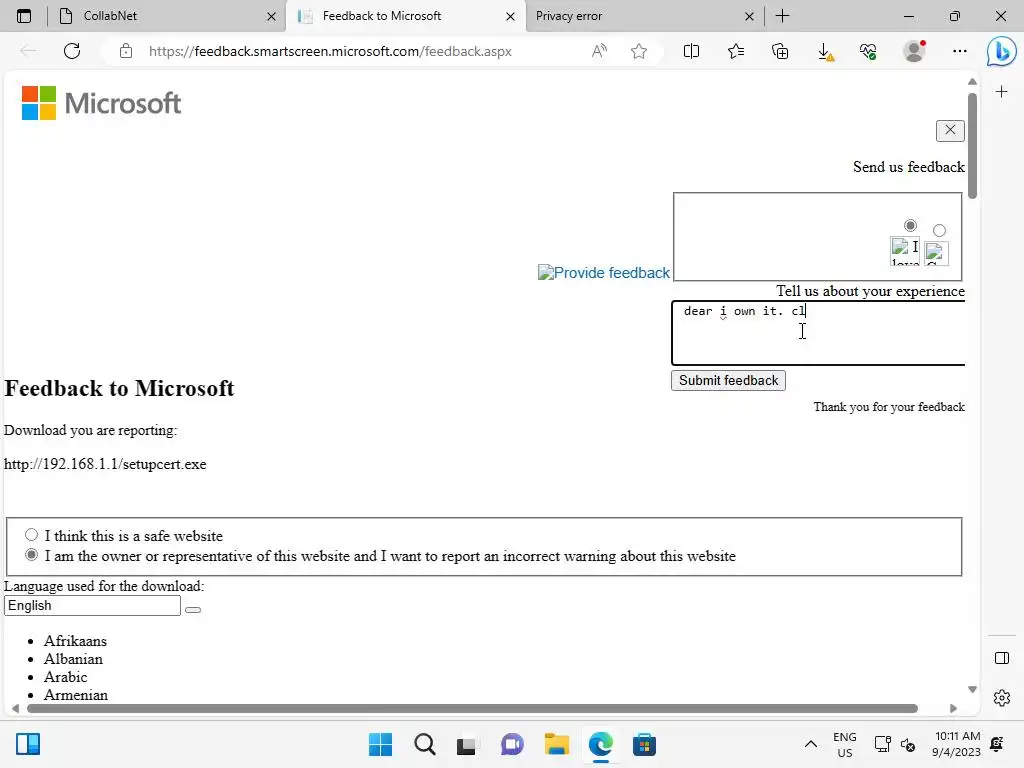Add this page to favorites star

639,51
